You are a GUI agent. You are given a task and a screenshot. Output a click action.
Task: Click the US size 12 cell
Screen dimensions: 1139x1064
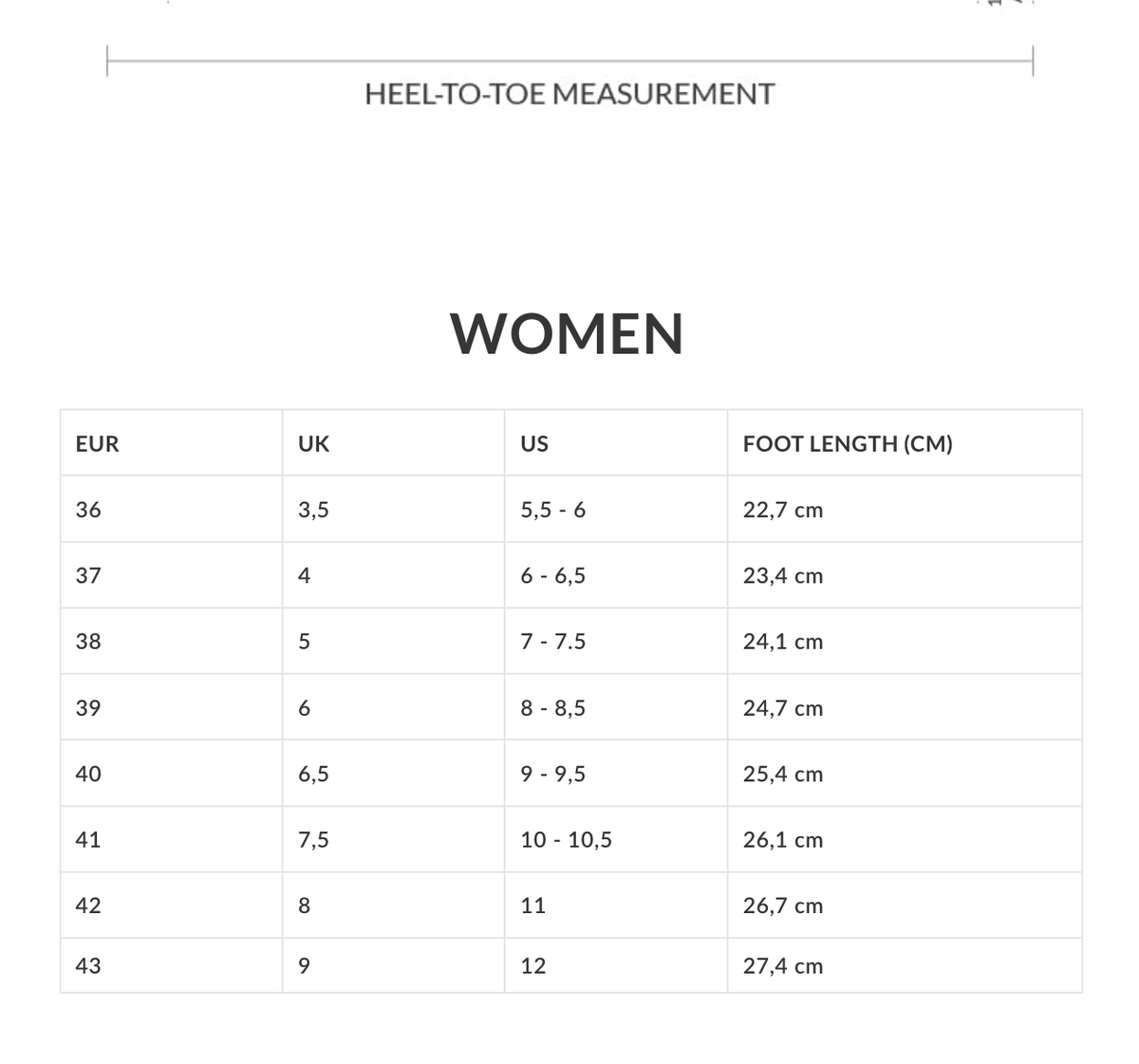click(616, 965)
